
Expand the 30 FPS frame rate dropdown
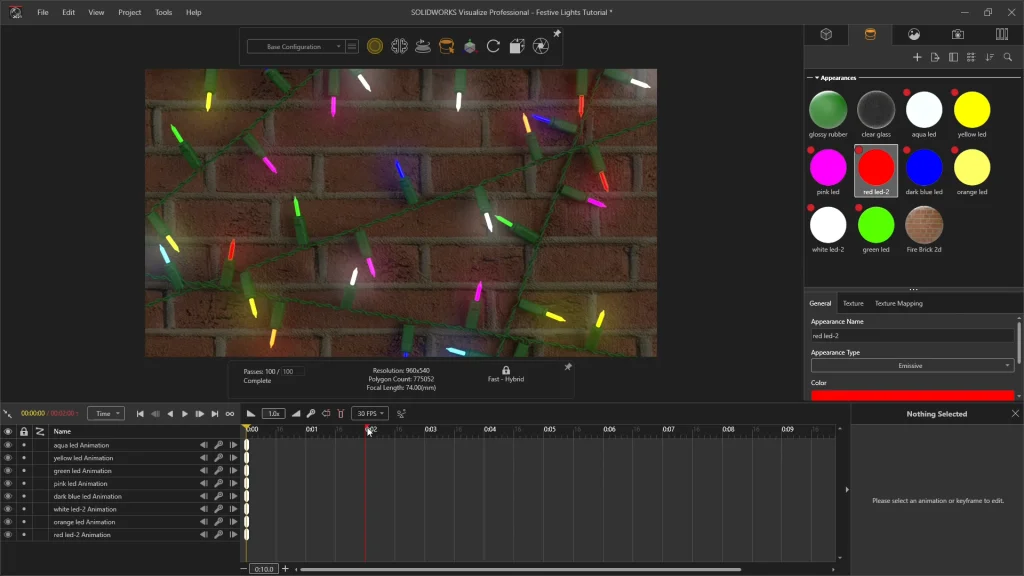click(x=370, y=414)
